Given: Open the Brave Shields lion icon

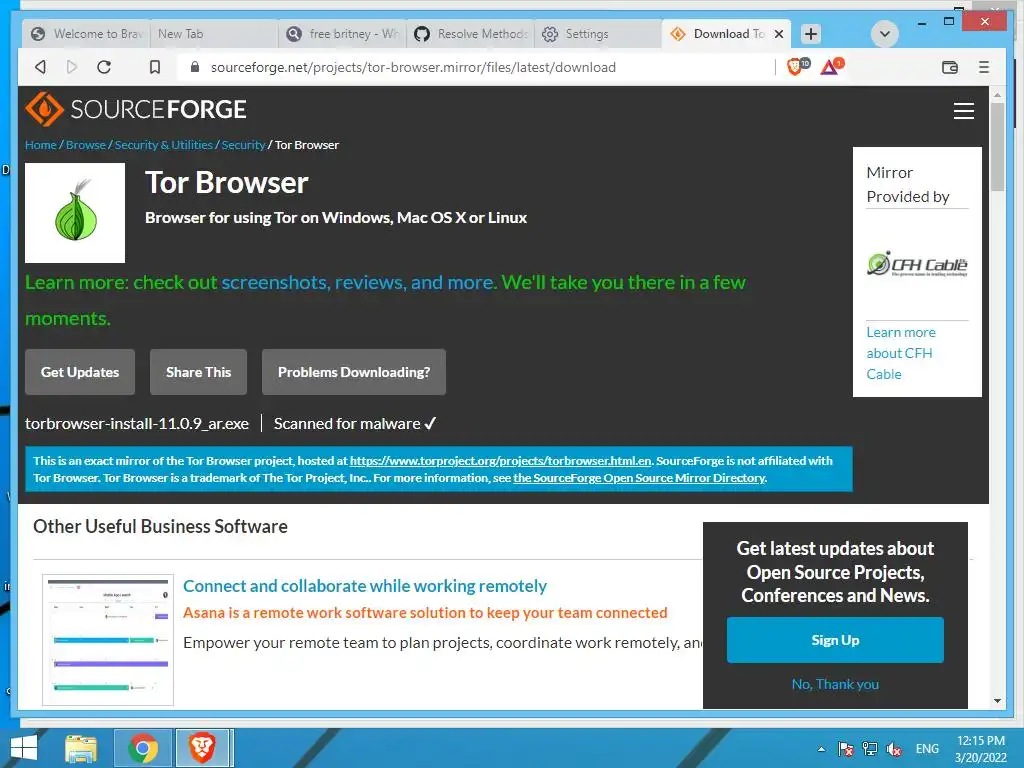Looking at the screenshot, I should pos(797,66).
